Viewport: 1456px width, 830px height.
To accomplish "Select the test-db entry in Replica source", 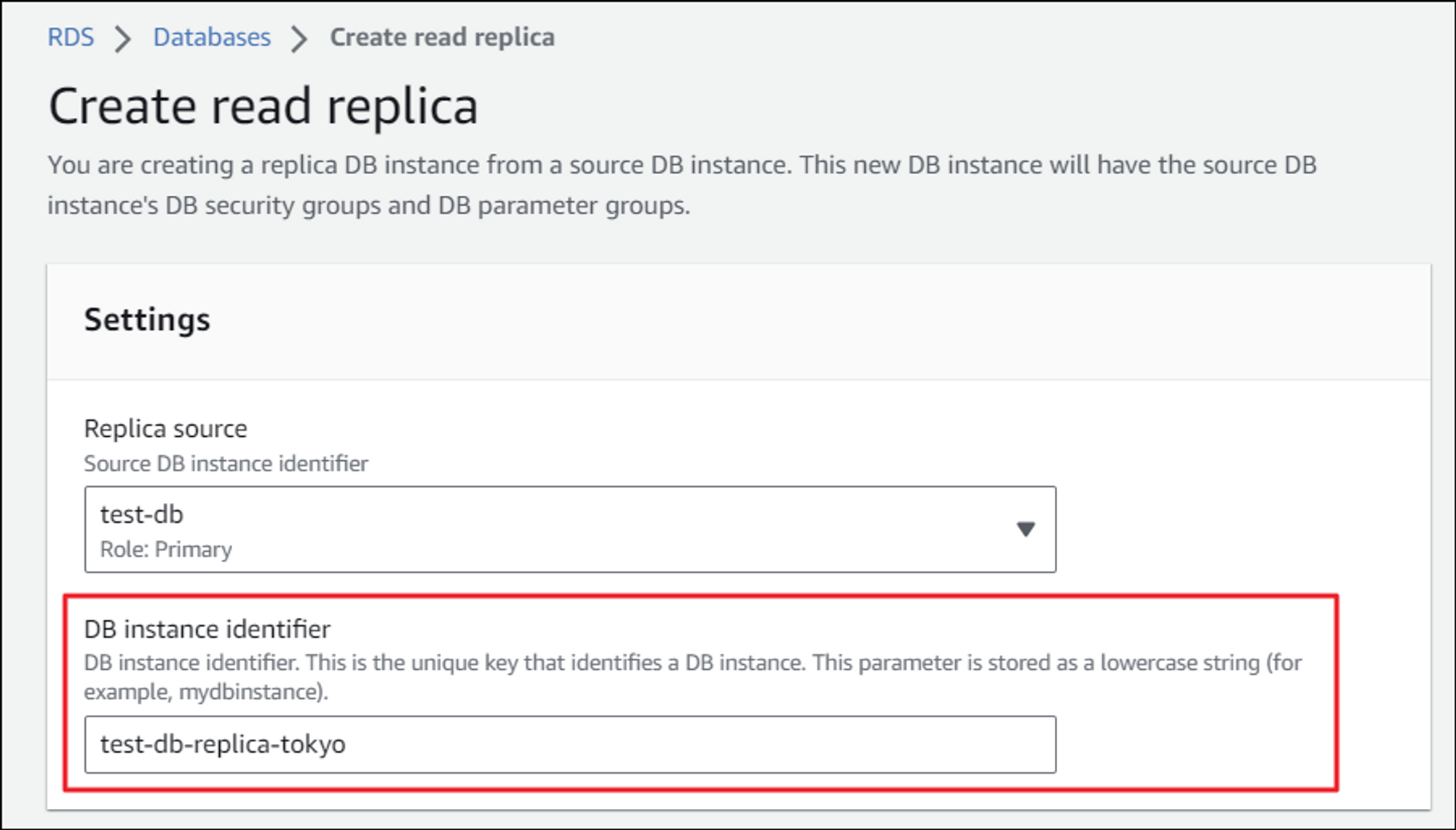I will point(142,514).
